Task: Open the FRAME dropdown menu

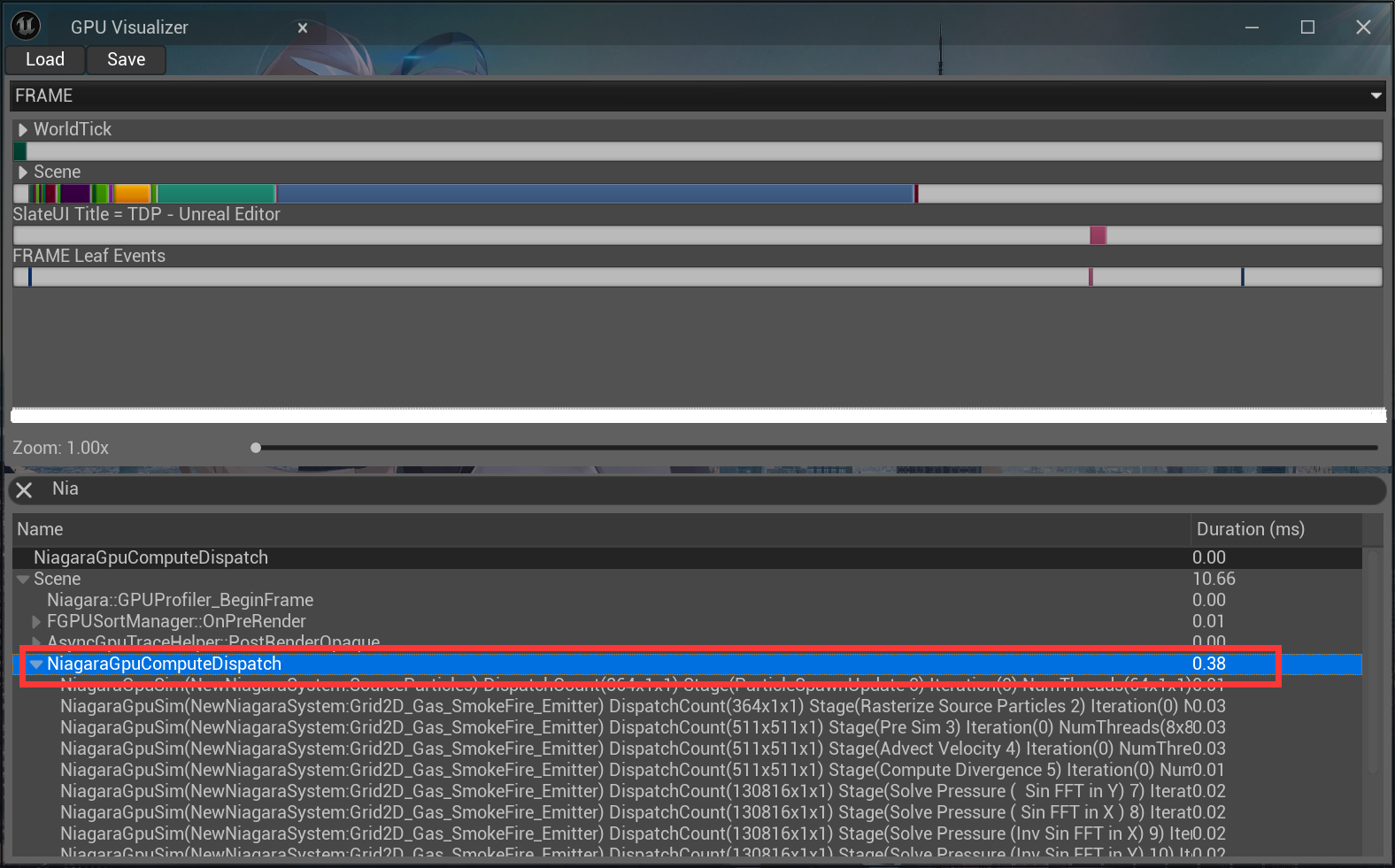Action: [1376, 96]
